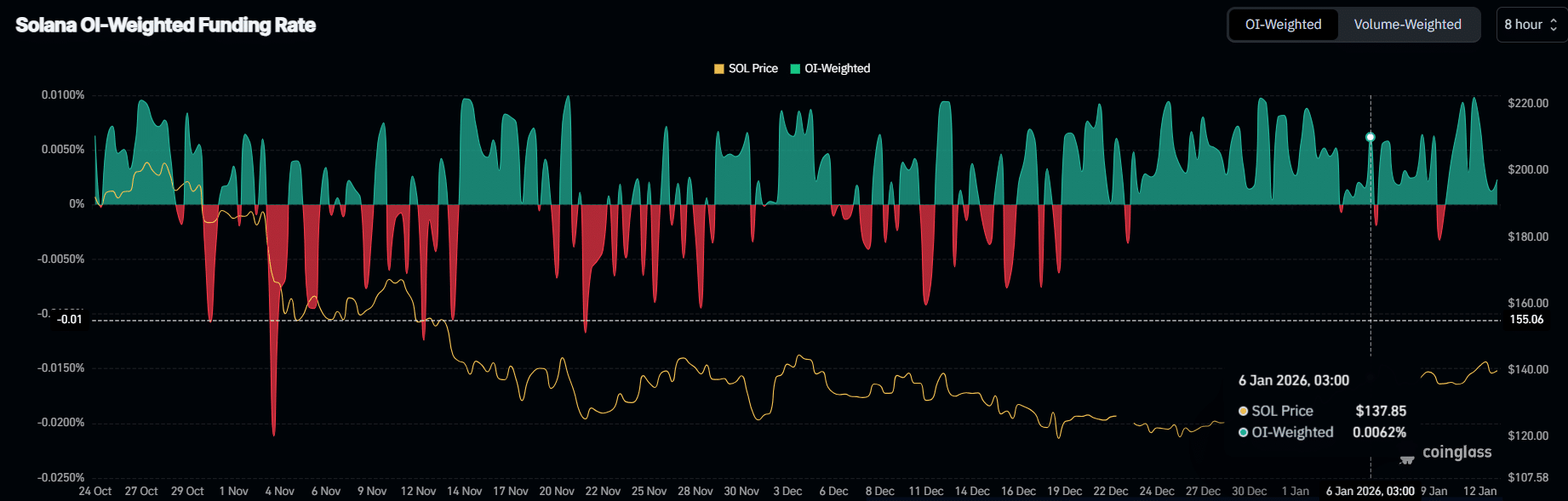The width and height of the screenshot is (1568, 501).
Task: Click the 6 Jan 2026, 03:00 axis label
Action: [x=1370, y=491]
